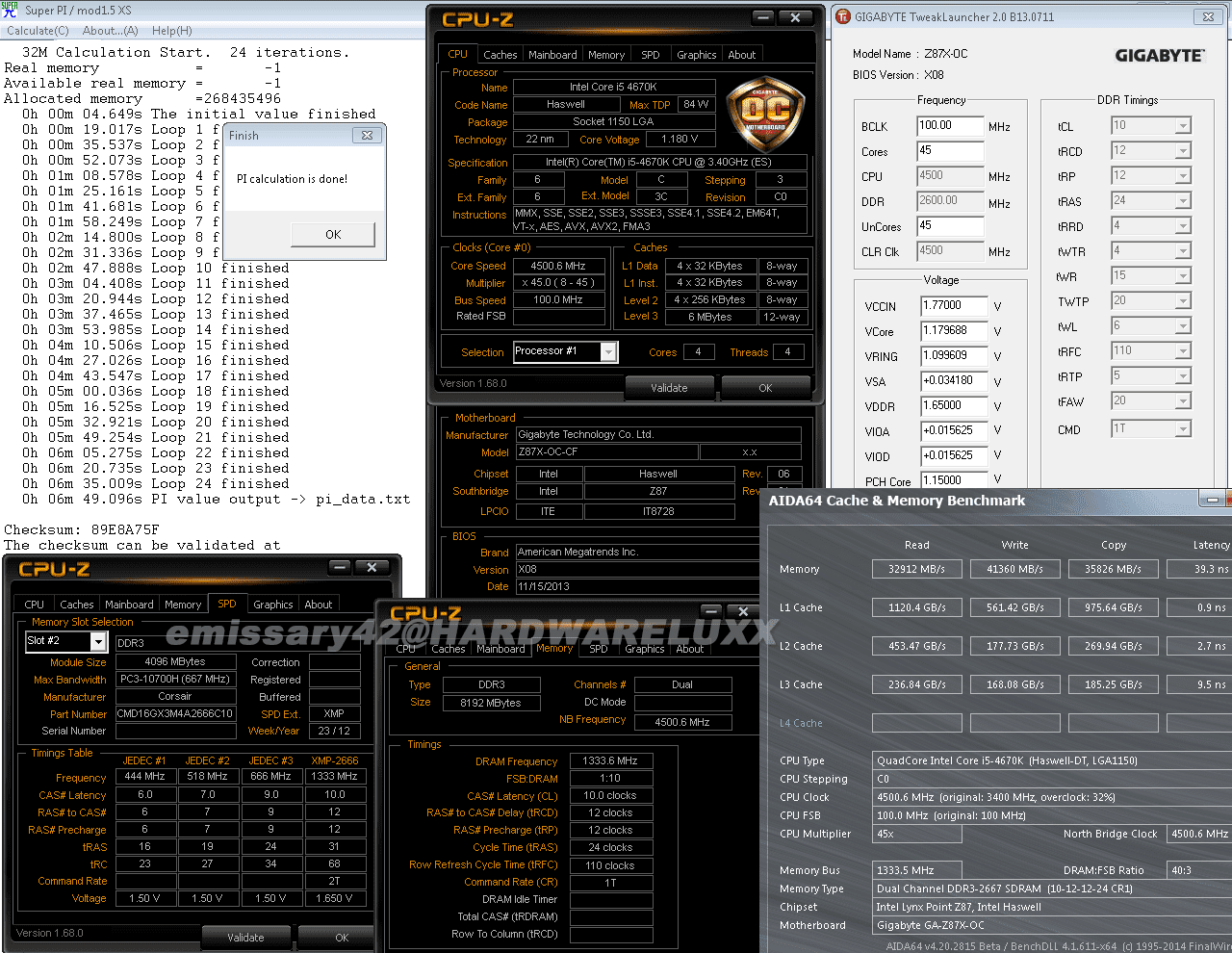This screenshot has height=953, width=1232.
Task: Click the AIDA64 Memory Read result 32912 MB/s
Action: coord(917,569)
